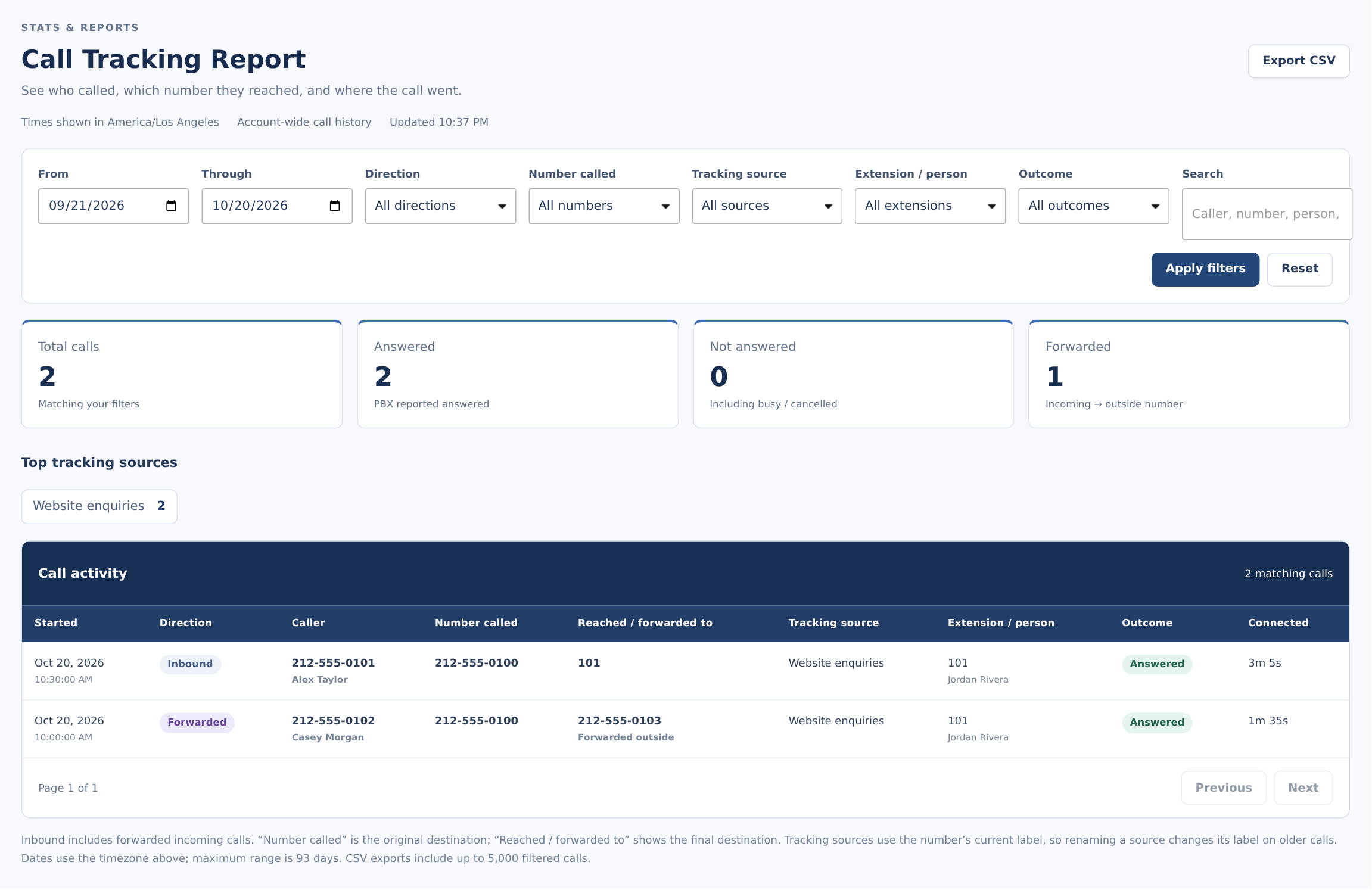Click the Inbound direction badge
Image resolution: width=1372 pixels, height=890 pixels.
click(190, 664)
